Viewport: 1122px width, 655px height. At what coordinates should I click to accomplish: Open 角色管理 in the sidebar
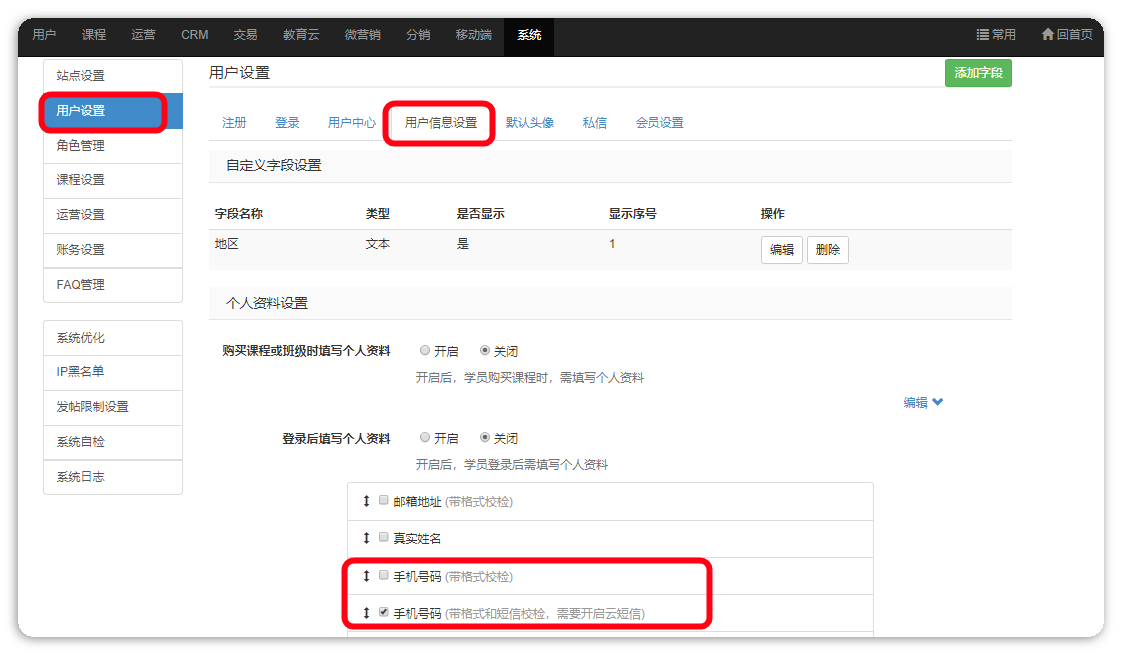tap(81, 146)
